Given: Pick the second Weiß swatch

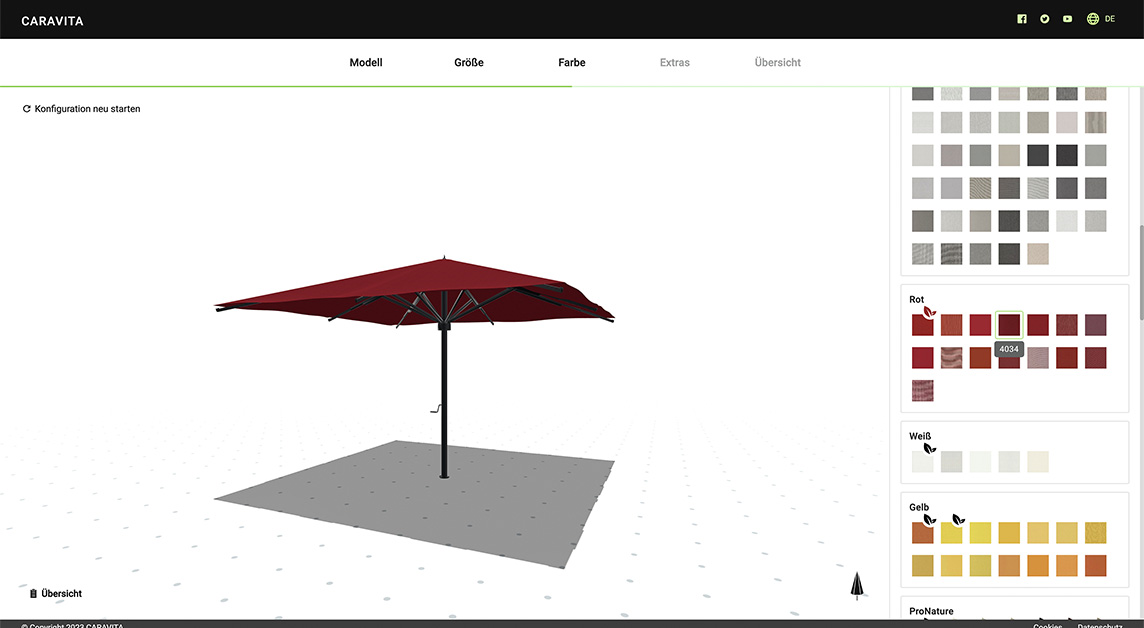Looking at the screenshot, I should 951,461.
